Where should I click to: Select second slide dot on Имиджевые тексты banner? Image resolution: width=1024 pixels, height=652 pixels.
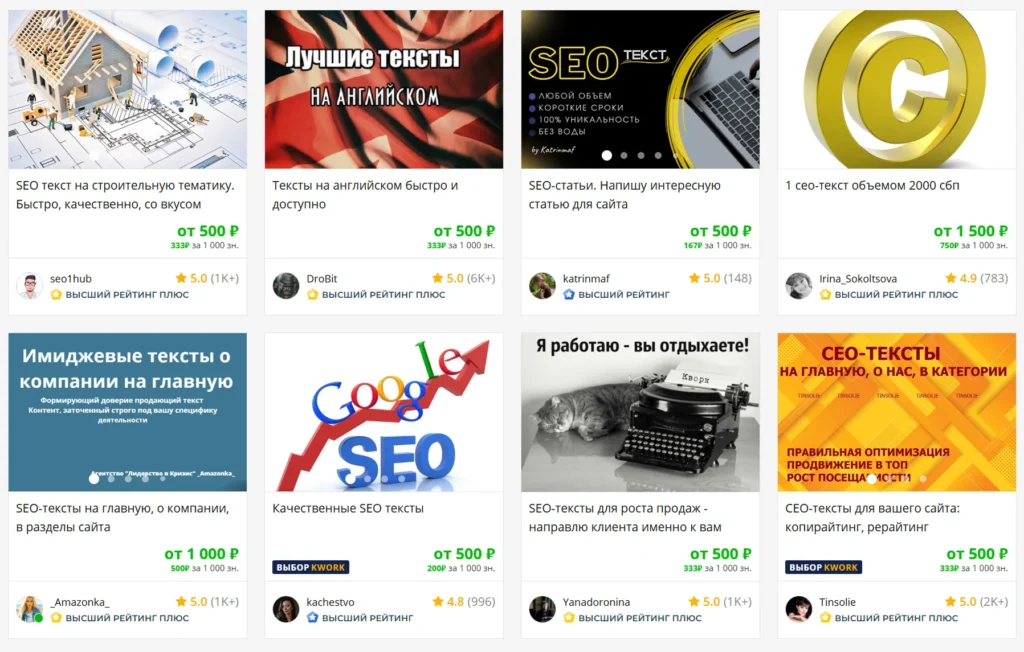(x=111, y=479)
